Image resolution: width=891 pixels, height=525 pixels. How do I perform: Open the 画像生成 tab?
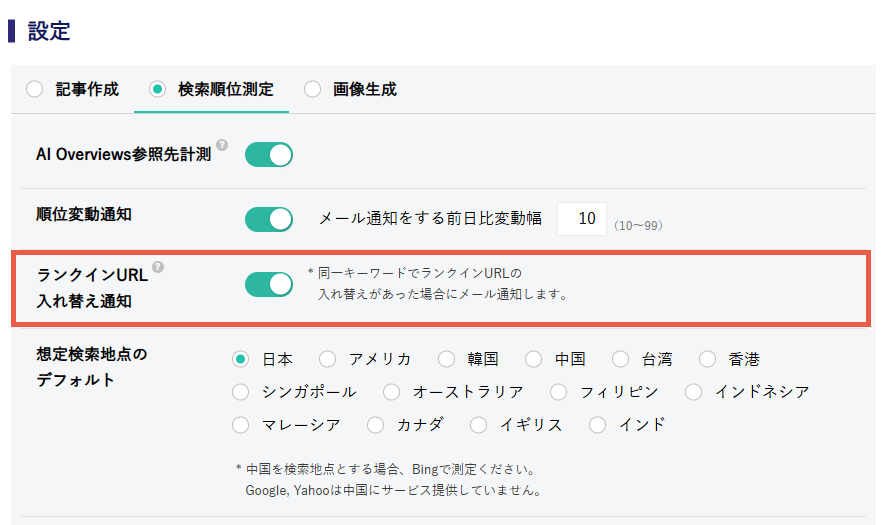click(x=350, y=89)
